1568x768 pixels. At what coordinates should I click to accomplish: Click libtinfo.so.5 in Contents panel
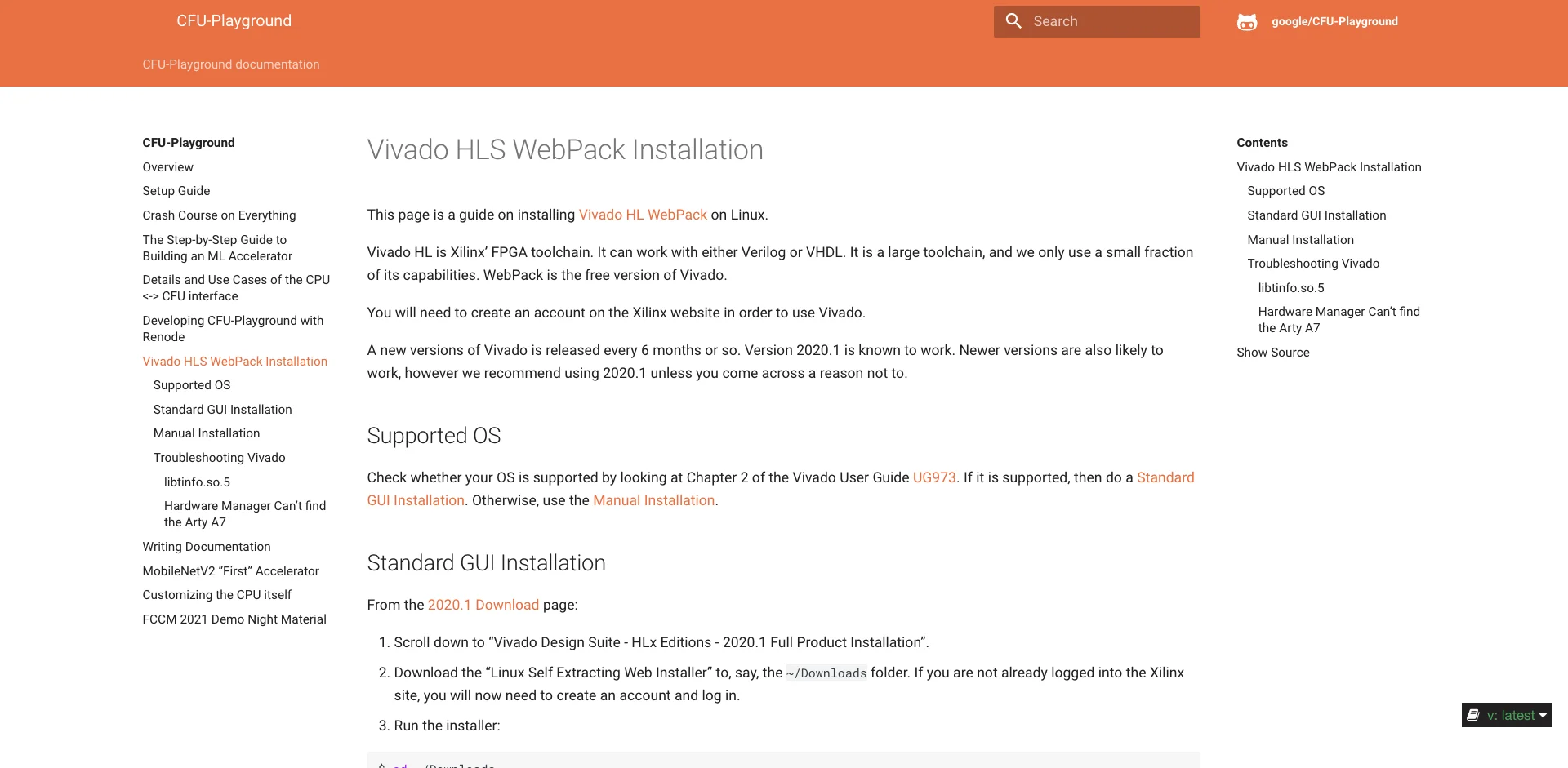coord(1291,288)
